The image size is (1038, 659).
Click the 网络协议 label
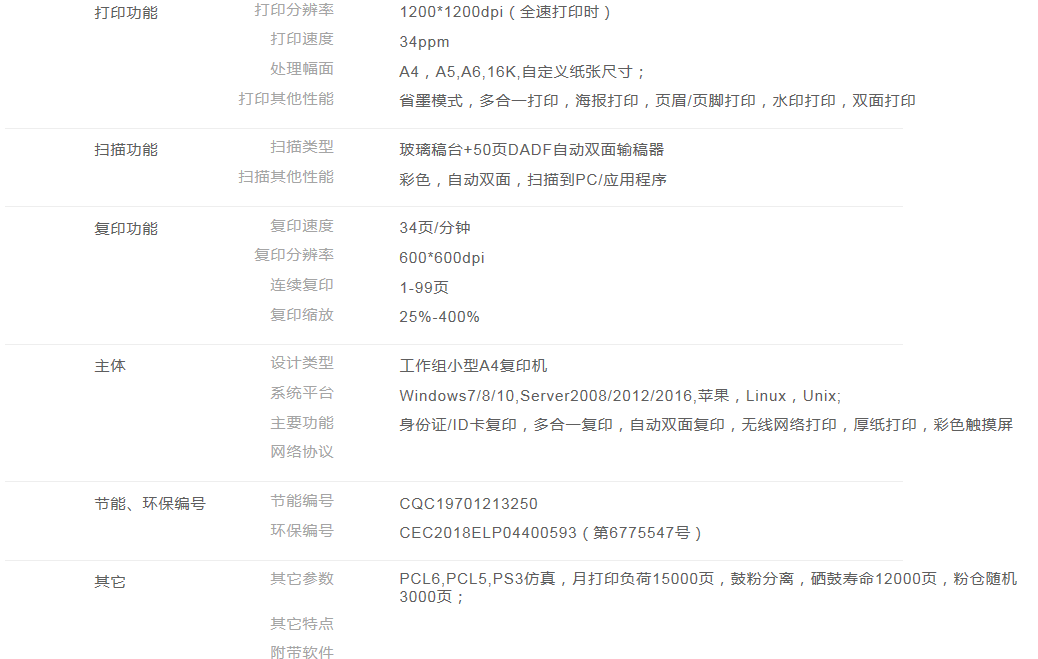(x=301, y=452)
